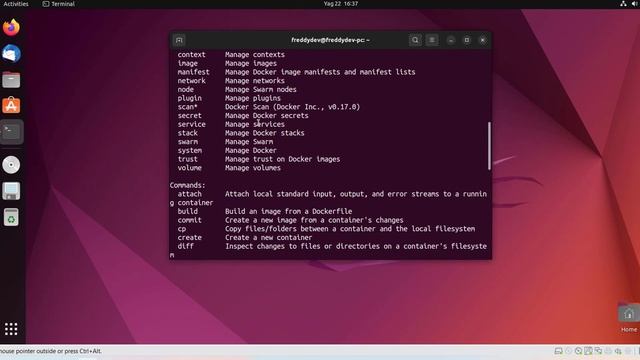Click 'Manage Docker stacks' description
This screenshot has width=640, height=360.
[264, 133]
